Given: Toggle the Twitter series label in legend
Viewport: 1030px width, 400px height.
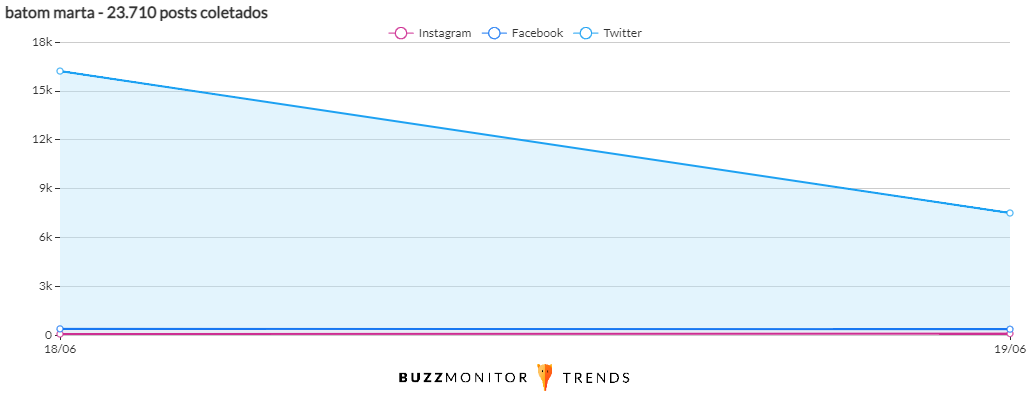Looking at the screenshot, I should [622, 33].
